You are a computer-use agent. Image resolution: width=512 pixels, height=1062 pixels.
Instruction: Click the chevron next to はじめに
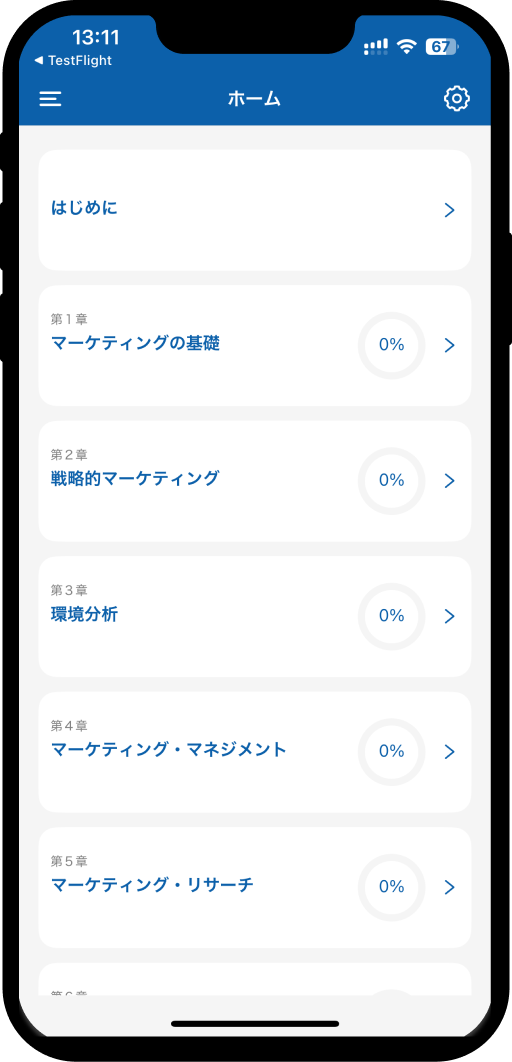(449, 210)
